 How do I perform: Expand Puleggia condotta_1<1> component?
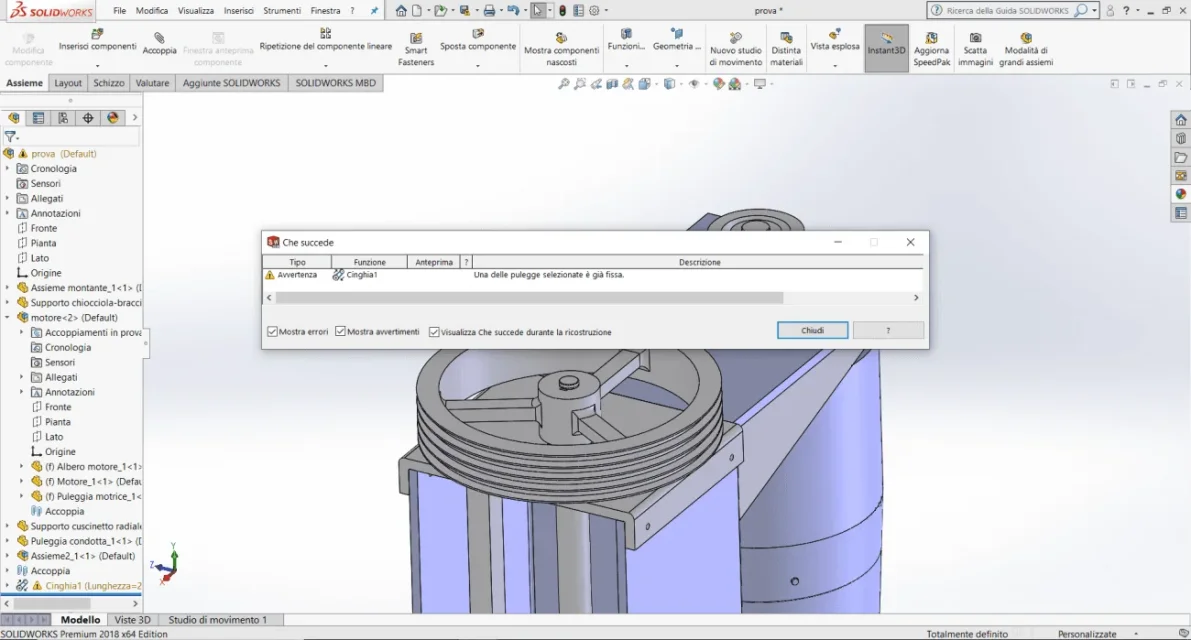8,541
